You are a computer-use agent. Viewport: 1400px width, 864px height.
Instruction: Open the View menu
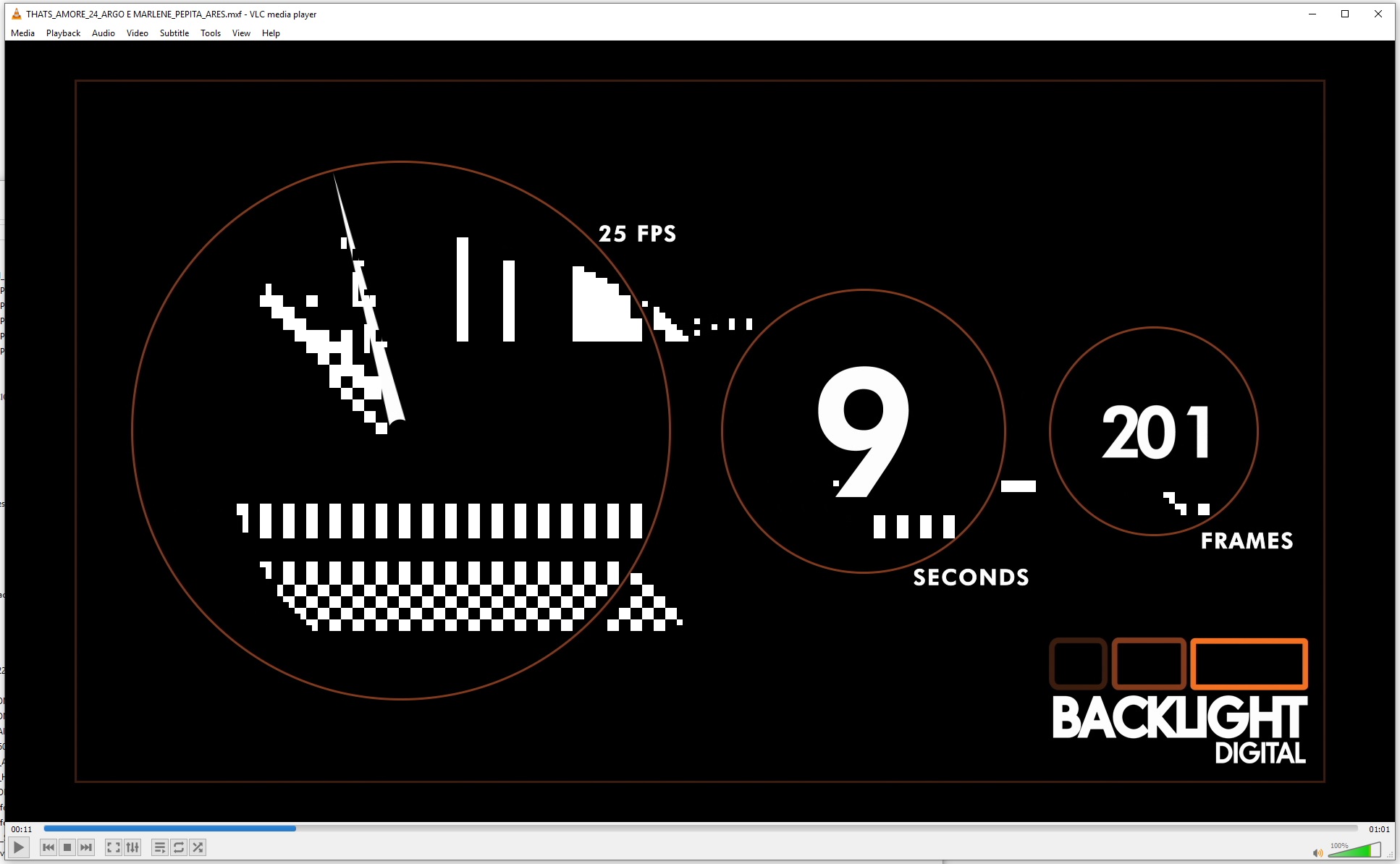(241, 33)
